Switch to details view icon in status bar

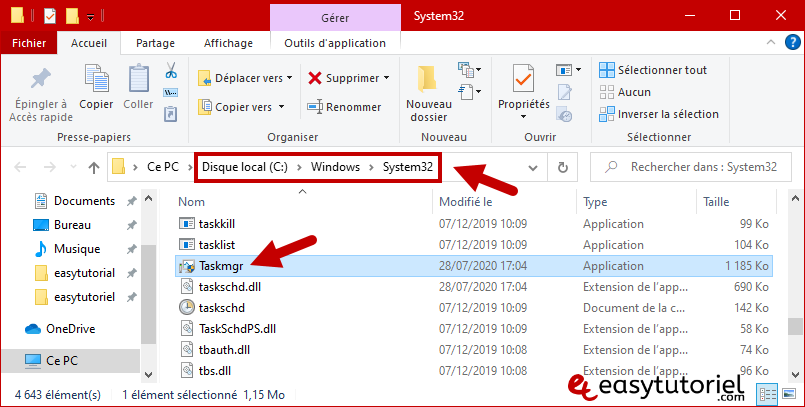768,394
